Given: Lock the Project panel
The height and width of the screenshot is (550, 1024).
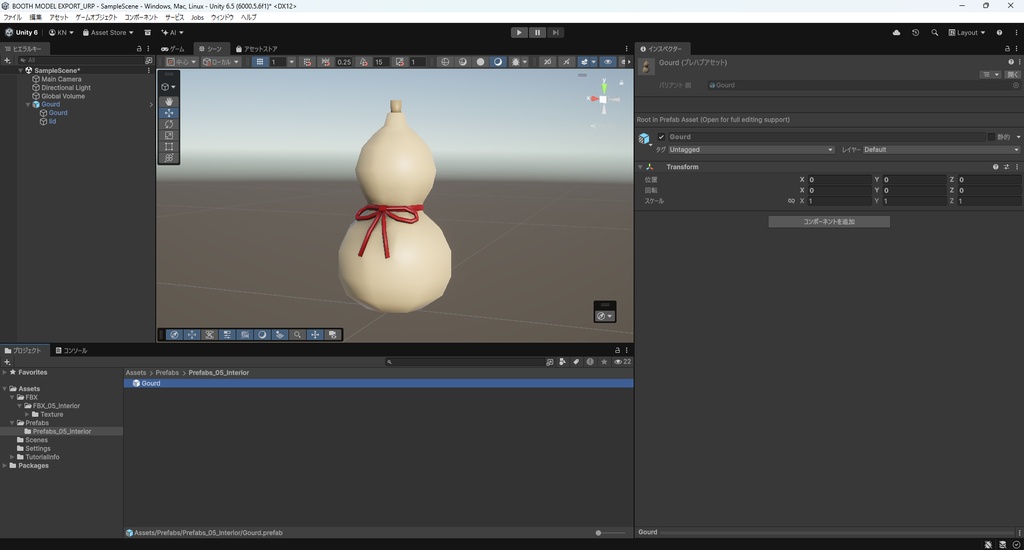Looking at the screenshot, I should (617, 351).
